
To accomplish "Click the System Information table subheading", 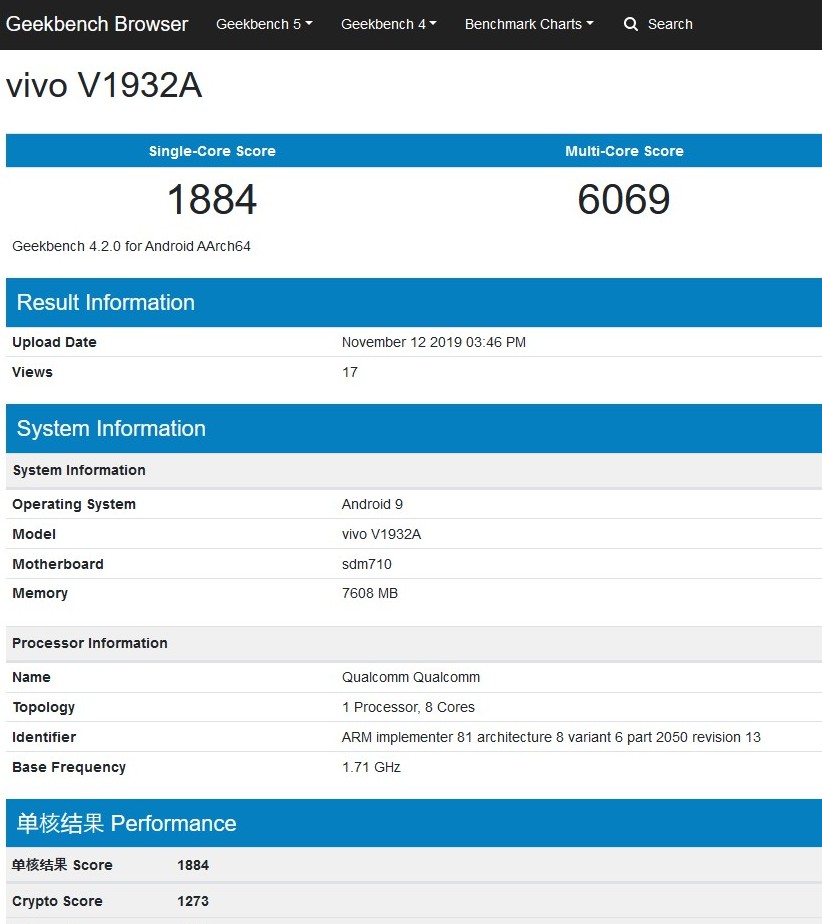I will pos(79,470).
